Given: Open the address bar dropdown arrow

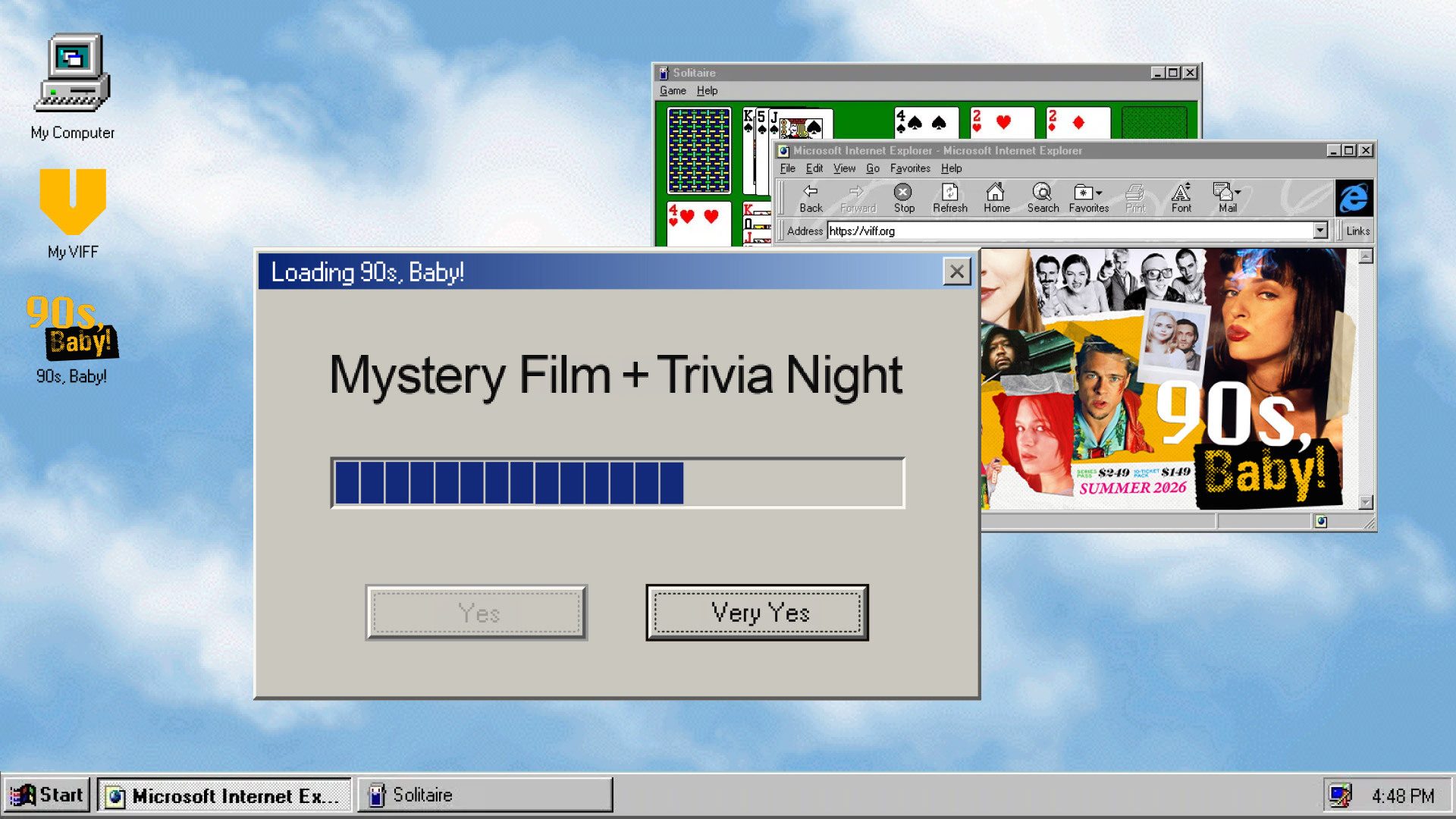Looking at the screenshot, I should click(x=1320, y=231).
